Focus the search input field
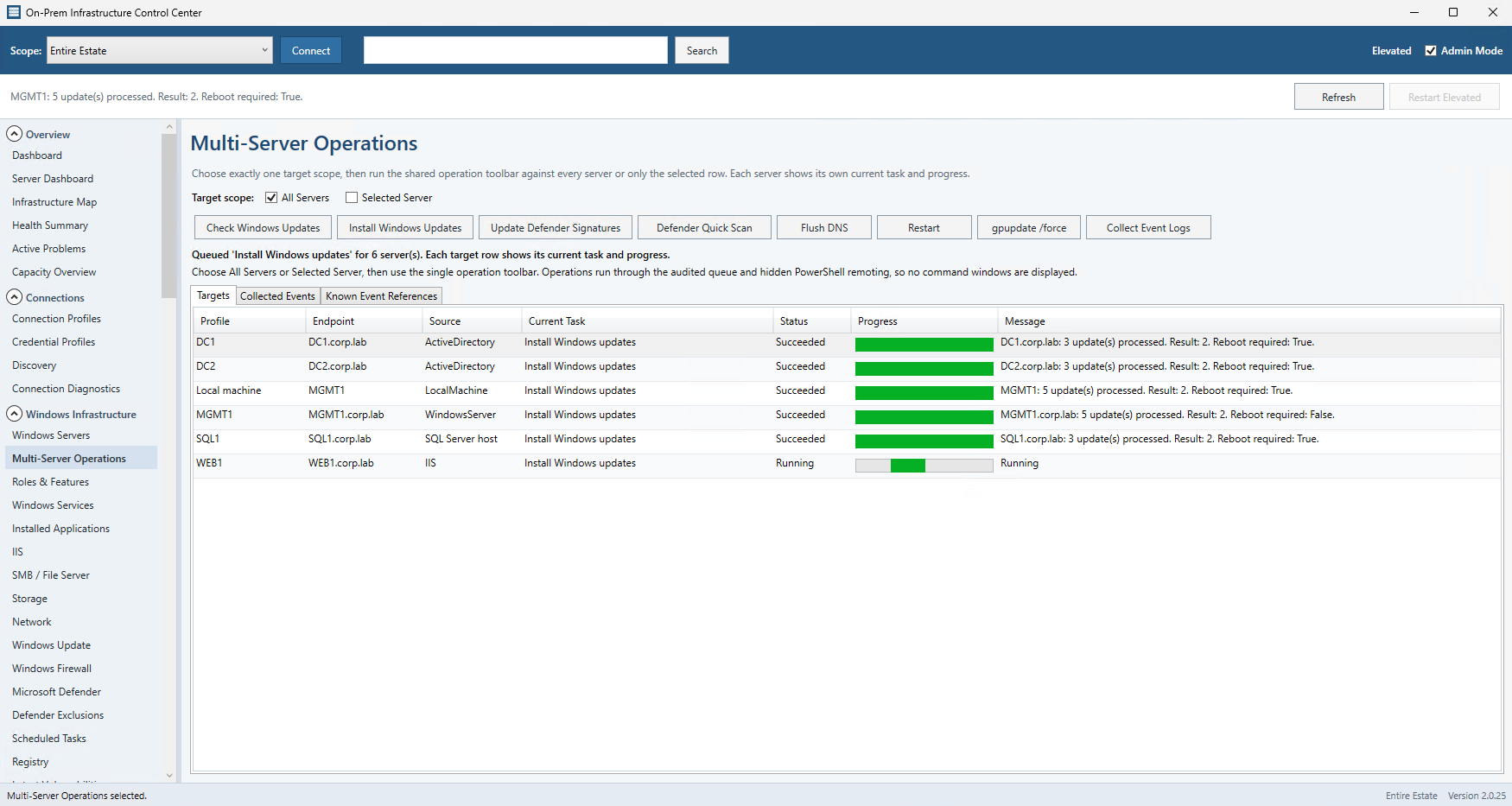1512x806 pixels. (x=516, y=50)
